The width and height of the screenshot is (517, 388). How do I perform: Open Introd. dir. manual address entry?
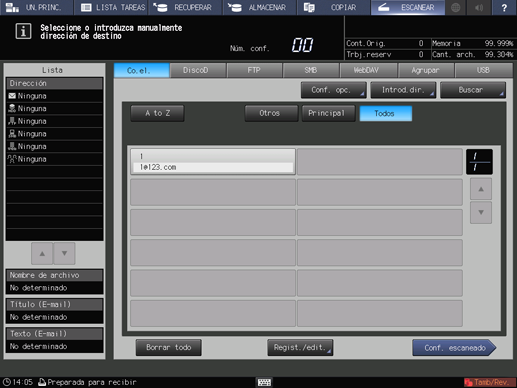(403, 90)
